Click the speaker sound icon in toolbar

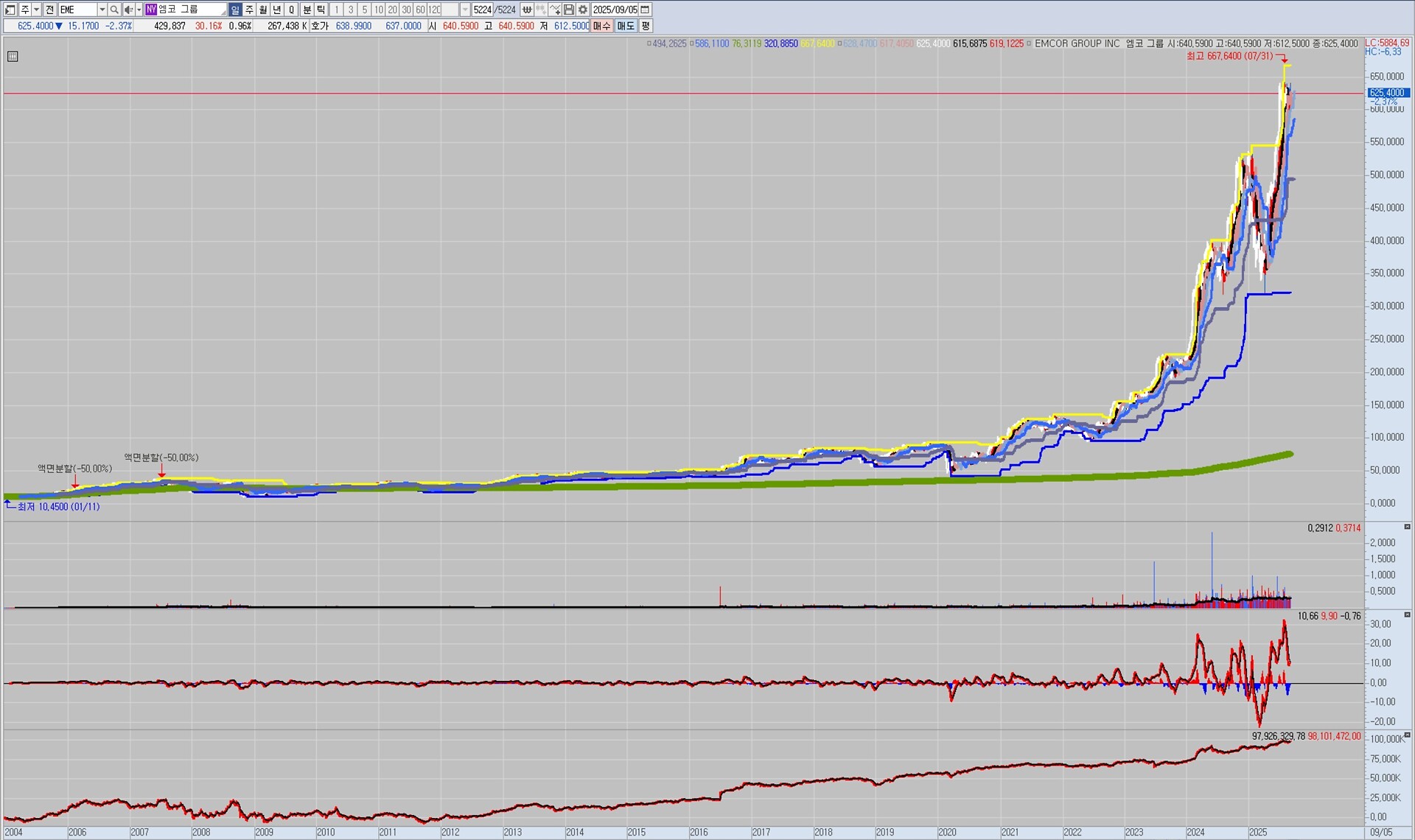128,10
